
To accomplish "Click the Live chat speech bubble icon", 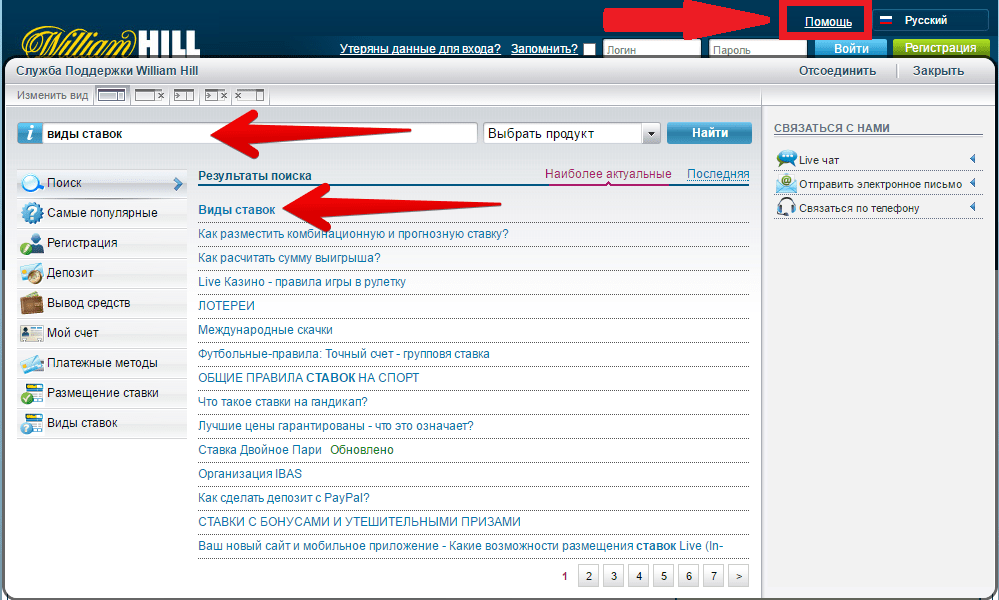I will click(x=786, y=159).
